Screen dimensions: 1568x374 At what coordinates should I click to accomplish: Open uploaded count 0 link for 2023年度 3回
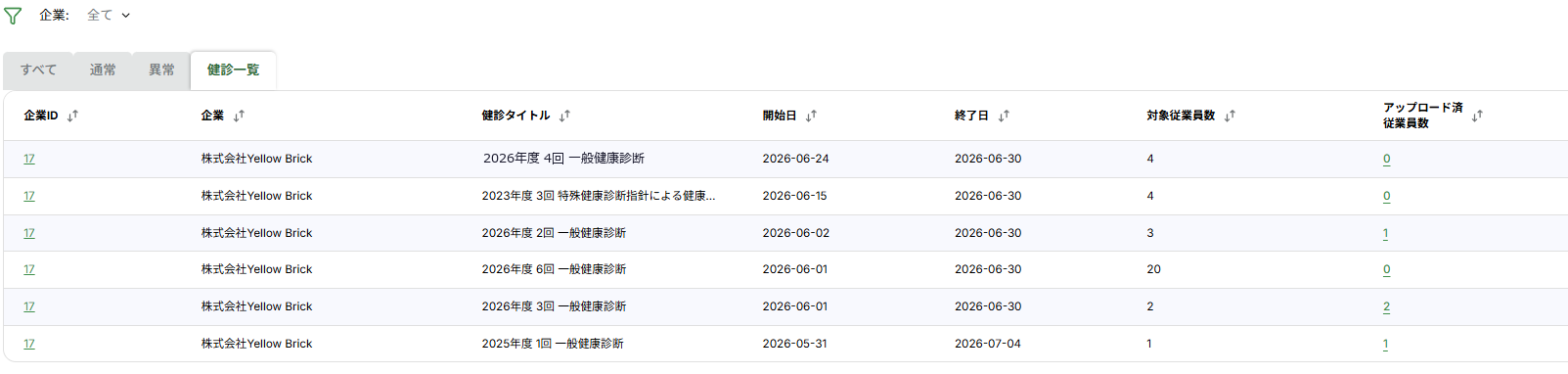pyautogui.click(x=1387, y=196)
